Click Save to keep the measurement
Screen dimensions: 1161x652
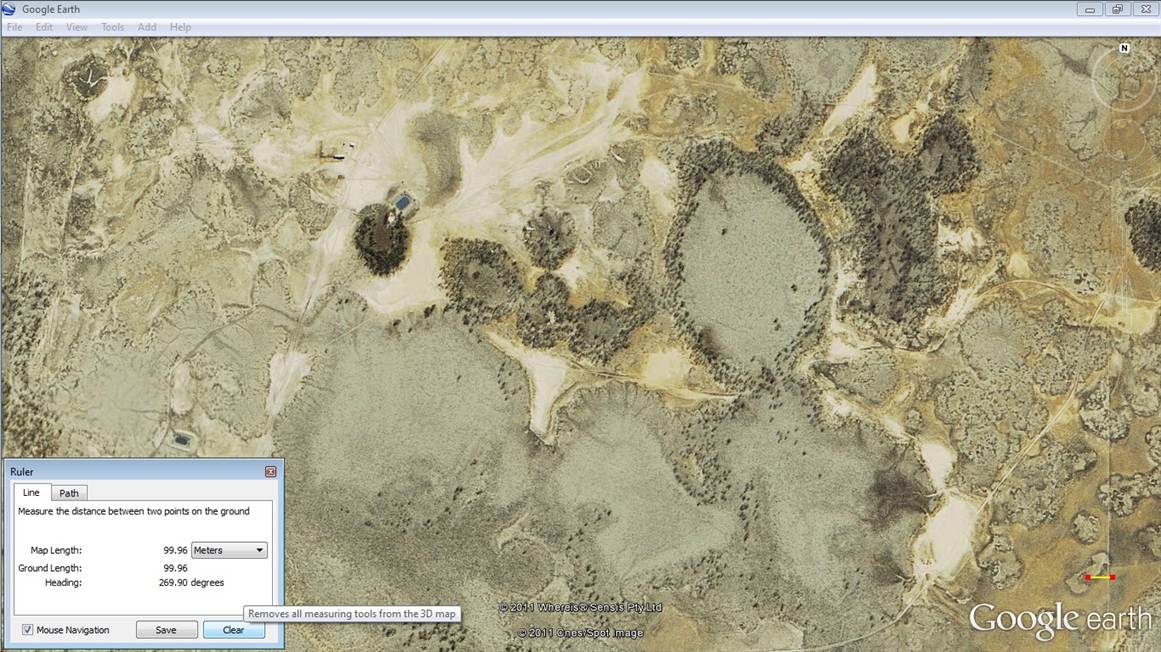pos(166,629)
